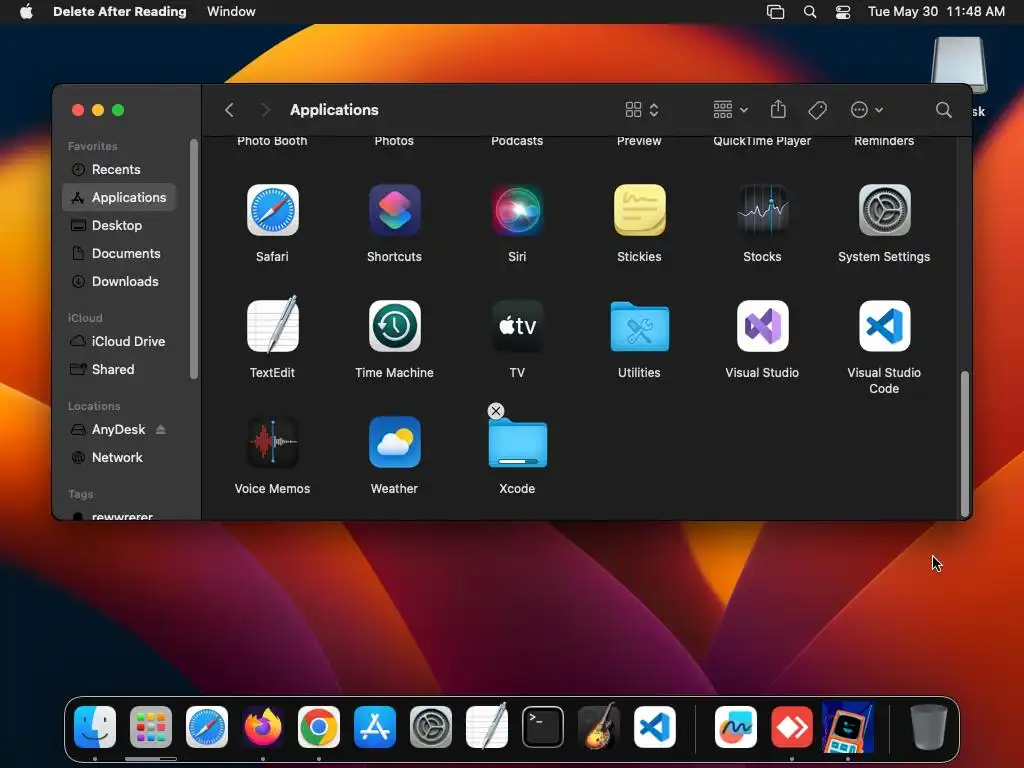Eject the AnyDesk volume
This screenshot has width=1024, height=768.
pos(161,429)
